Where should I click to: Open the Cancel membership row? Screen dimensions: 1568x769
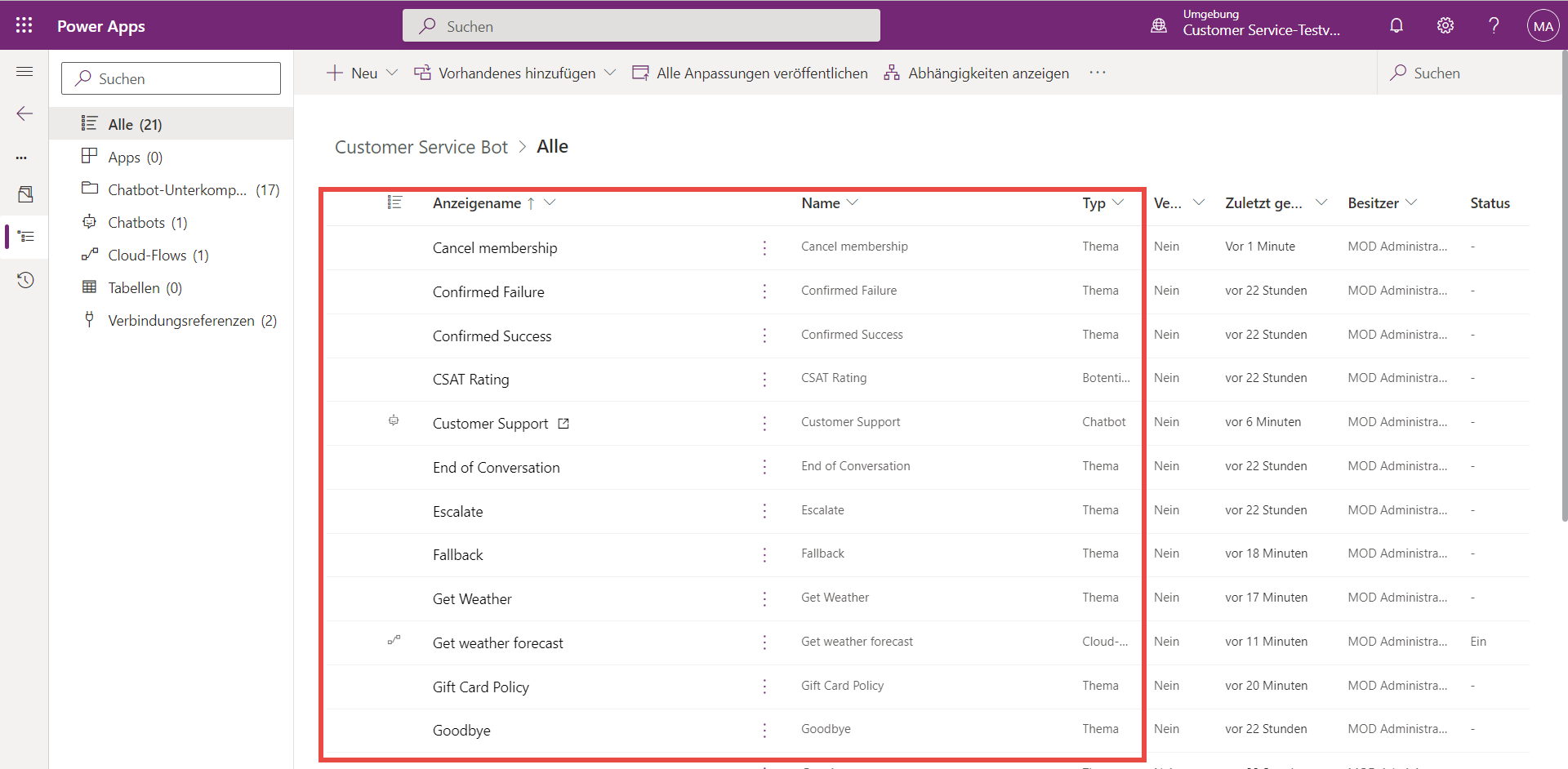pos(495,248)
